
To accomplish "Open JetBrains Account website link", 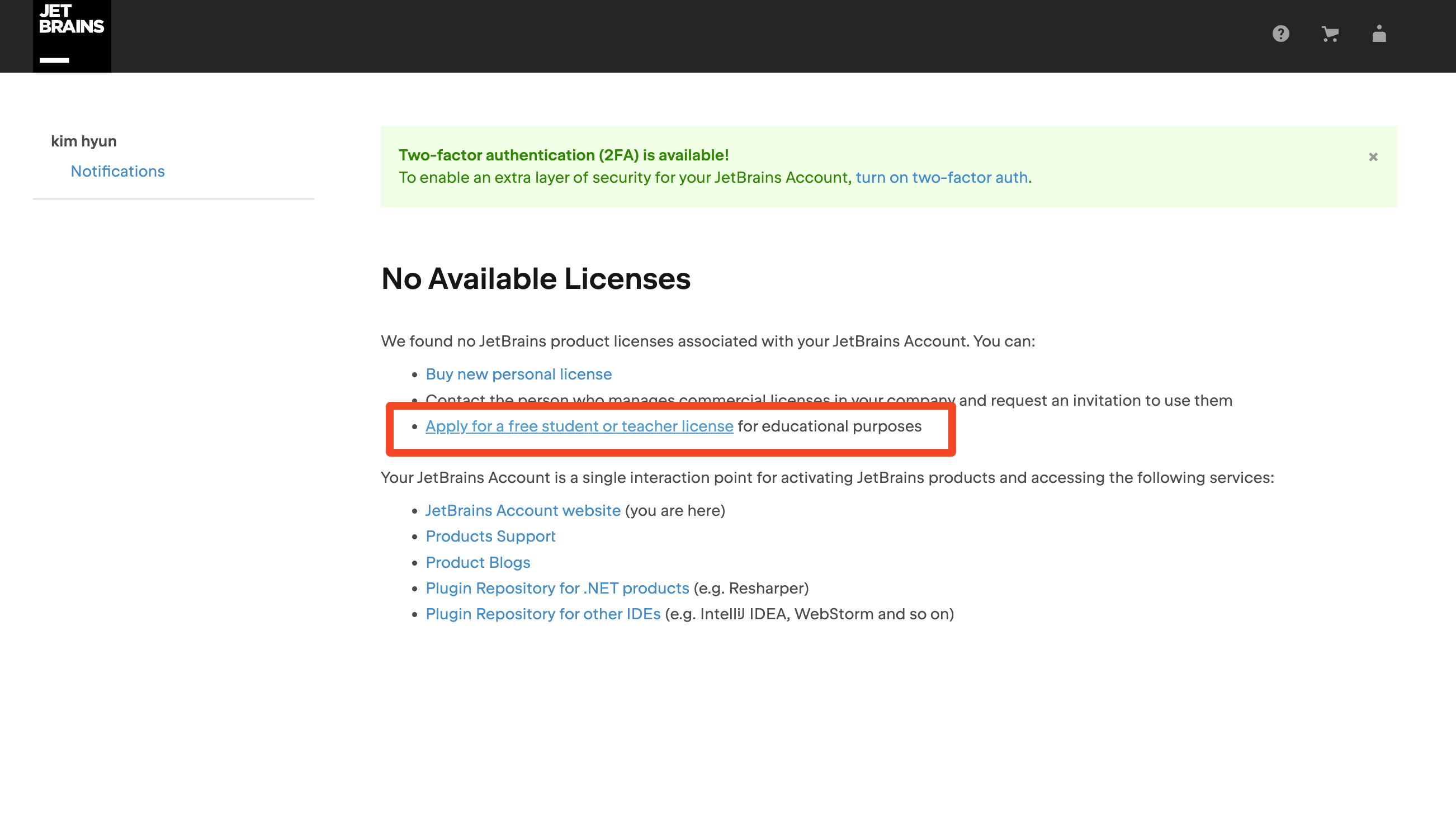I will coord(523,510).
